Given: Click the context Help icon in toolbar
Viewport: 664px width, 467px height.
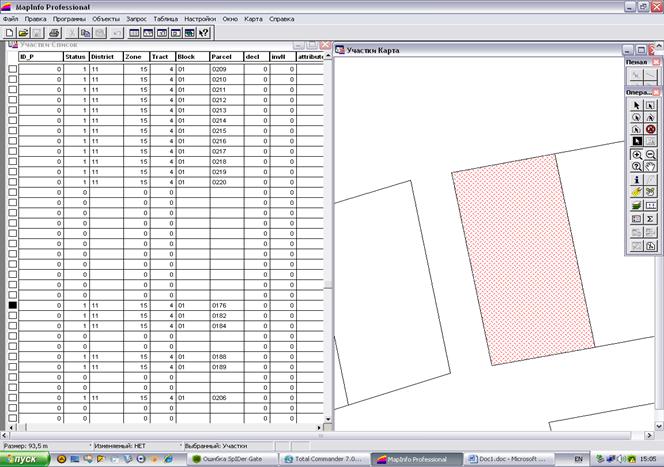Looking at the screenshot, I should click(x=203, y=33).
